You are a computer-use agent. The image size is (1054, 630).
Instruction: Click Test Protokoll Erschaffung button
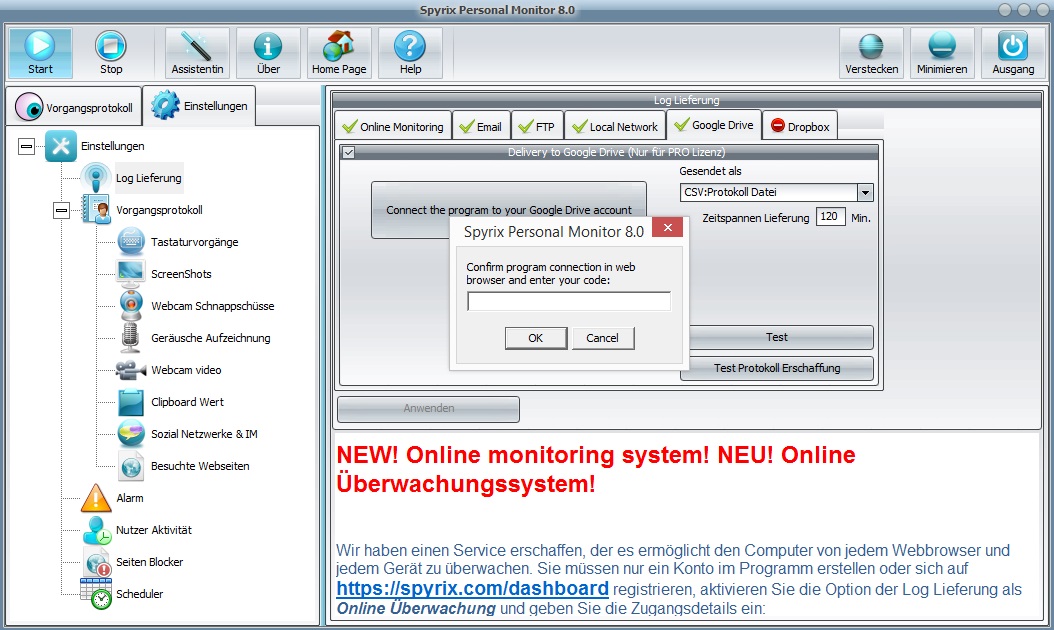(776, 368)
